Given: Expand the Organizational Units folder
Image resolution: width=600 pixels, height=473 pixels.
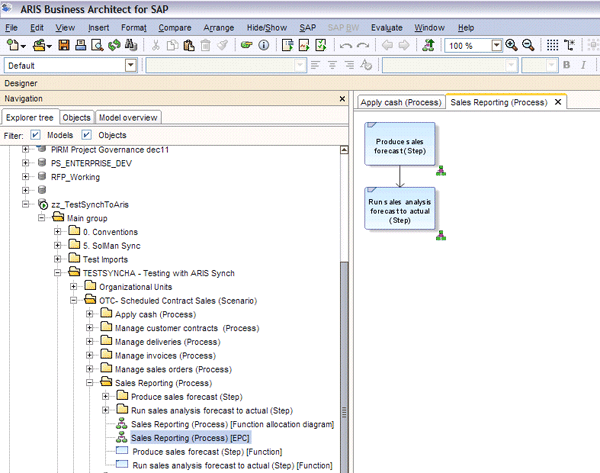Looking at the screenshot, I should pyautogui.click(x=73, y=287).
